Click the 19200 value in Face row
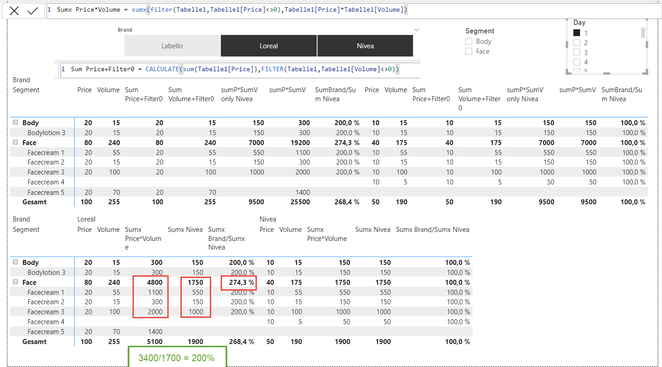 pyautogui.click(x=301, y=143)
